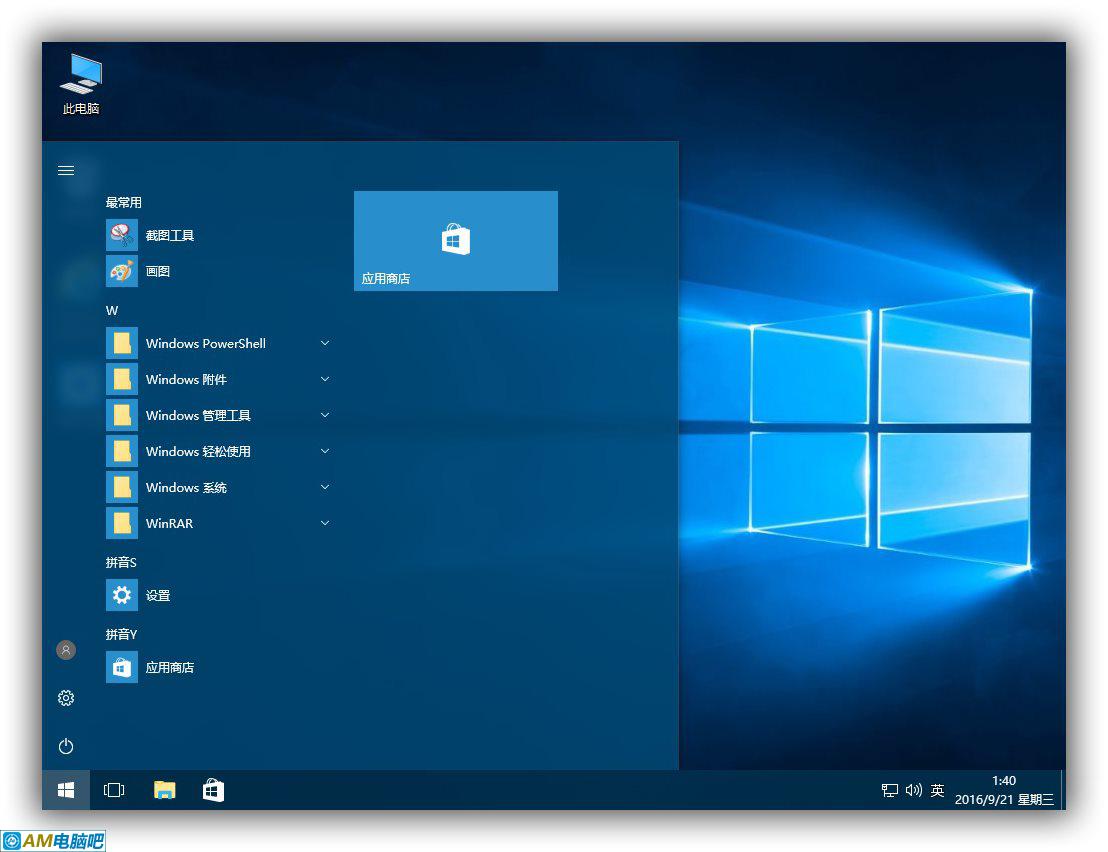Click the W letter group header
The height and width of the screenshot is (852, 1108).
click(x=112, y=311)
